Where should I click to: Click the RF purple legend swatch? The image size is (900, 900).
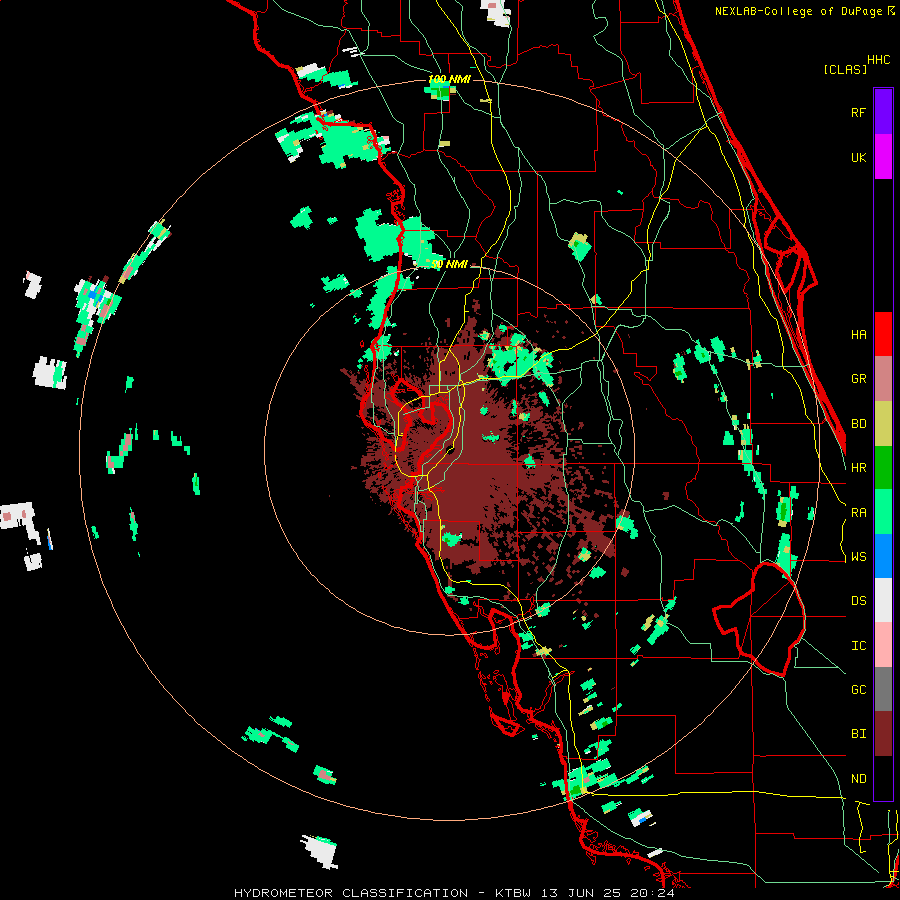click(x=883, y=112)
